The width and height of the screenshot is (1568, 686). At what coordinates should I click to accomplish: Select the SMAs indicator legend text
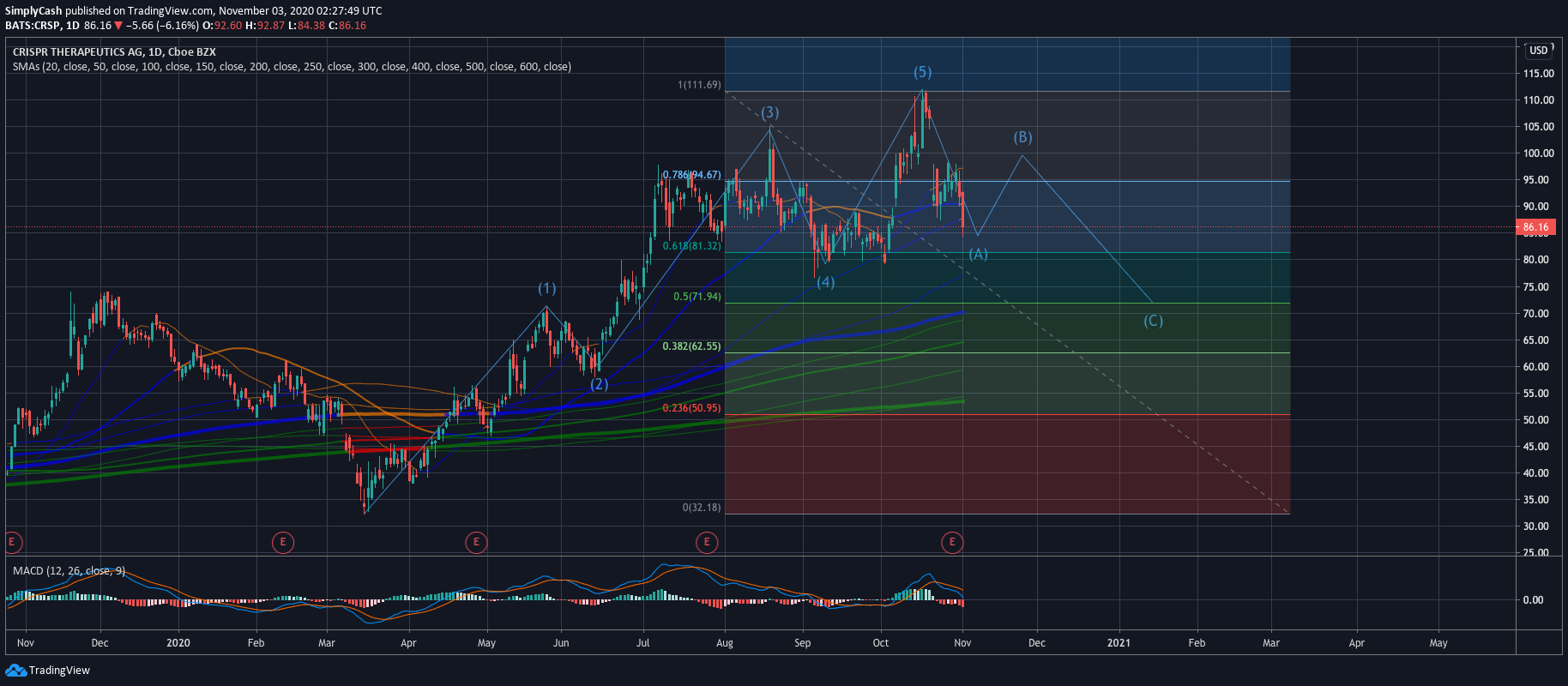(x=292, y=67)
